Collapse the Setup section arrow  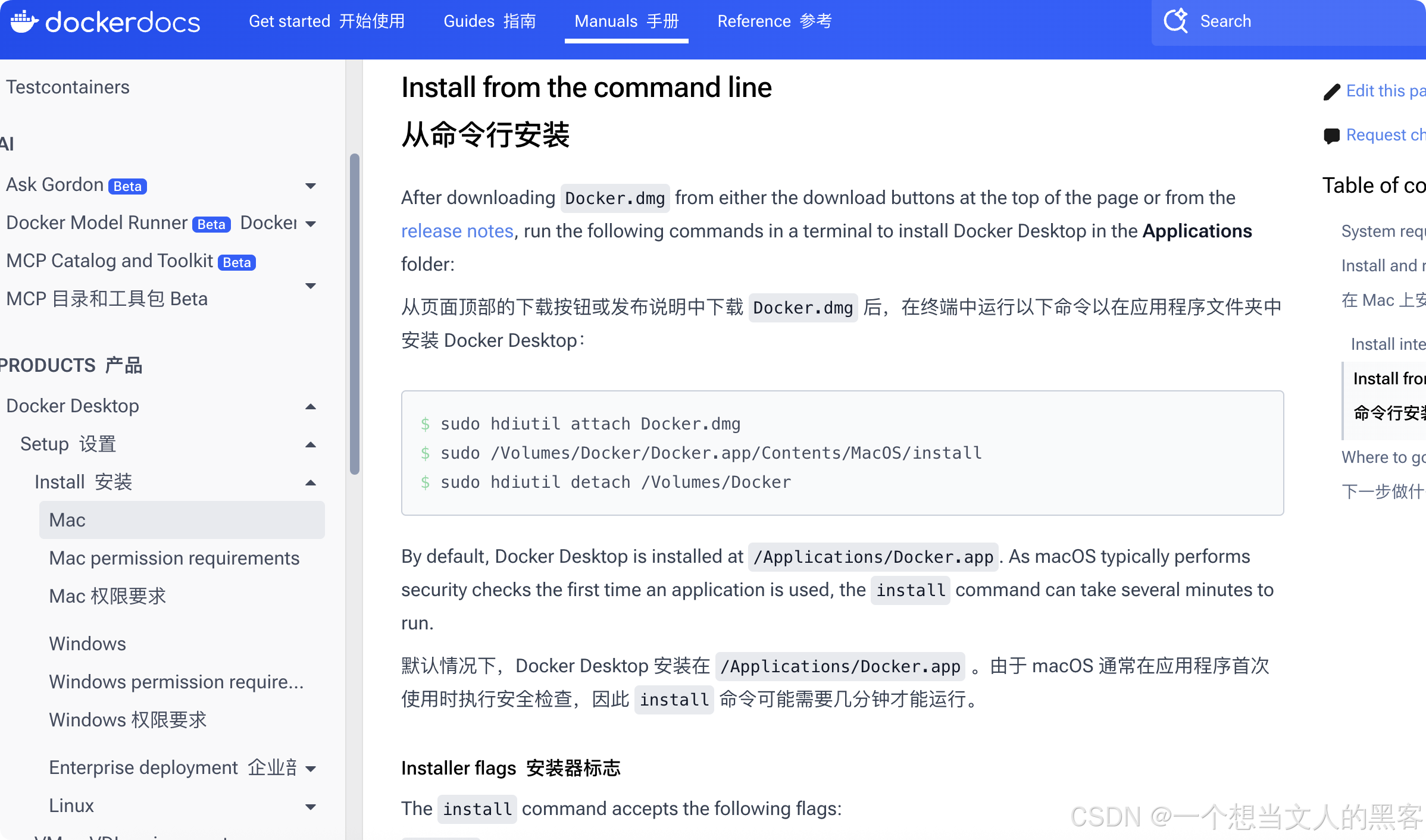311,445
